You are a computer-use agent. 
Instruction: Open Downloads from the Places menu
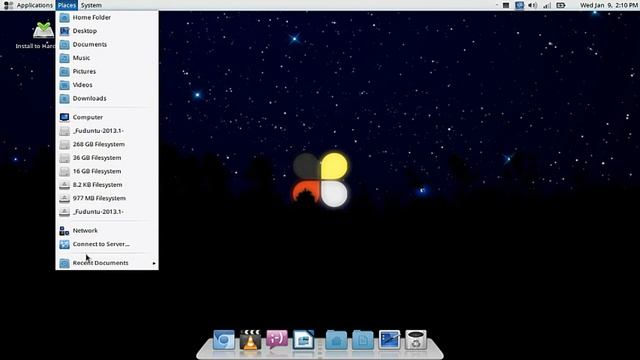click(x=107, y=98)
